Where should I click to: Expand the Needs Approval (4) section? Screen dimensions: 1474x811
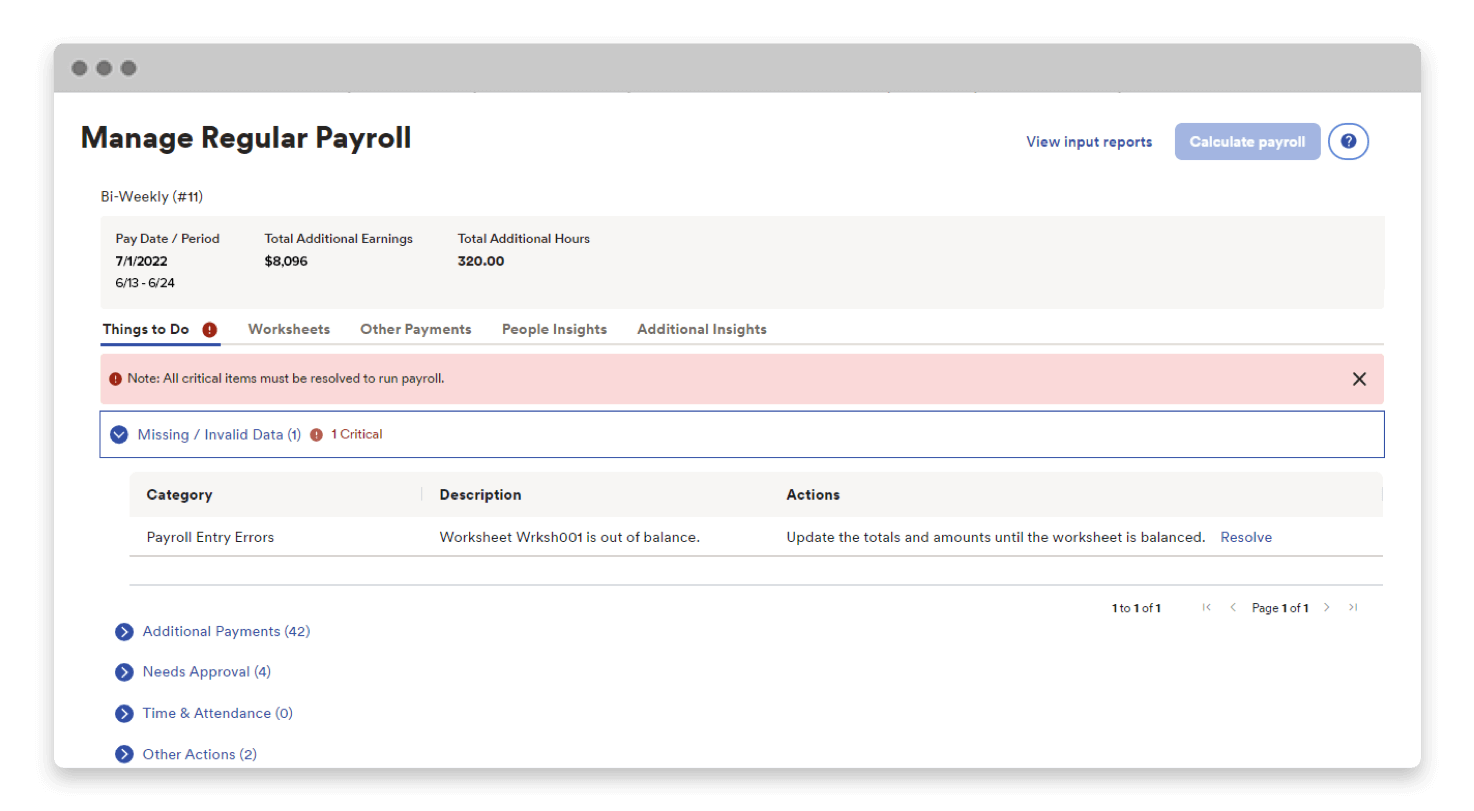pyautogui.click(x=124, y=672)
